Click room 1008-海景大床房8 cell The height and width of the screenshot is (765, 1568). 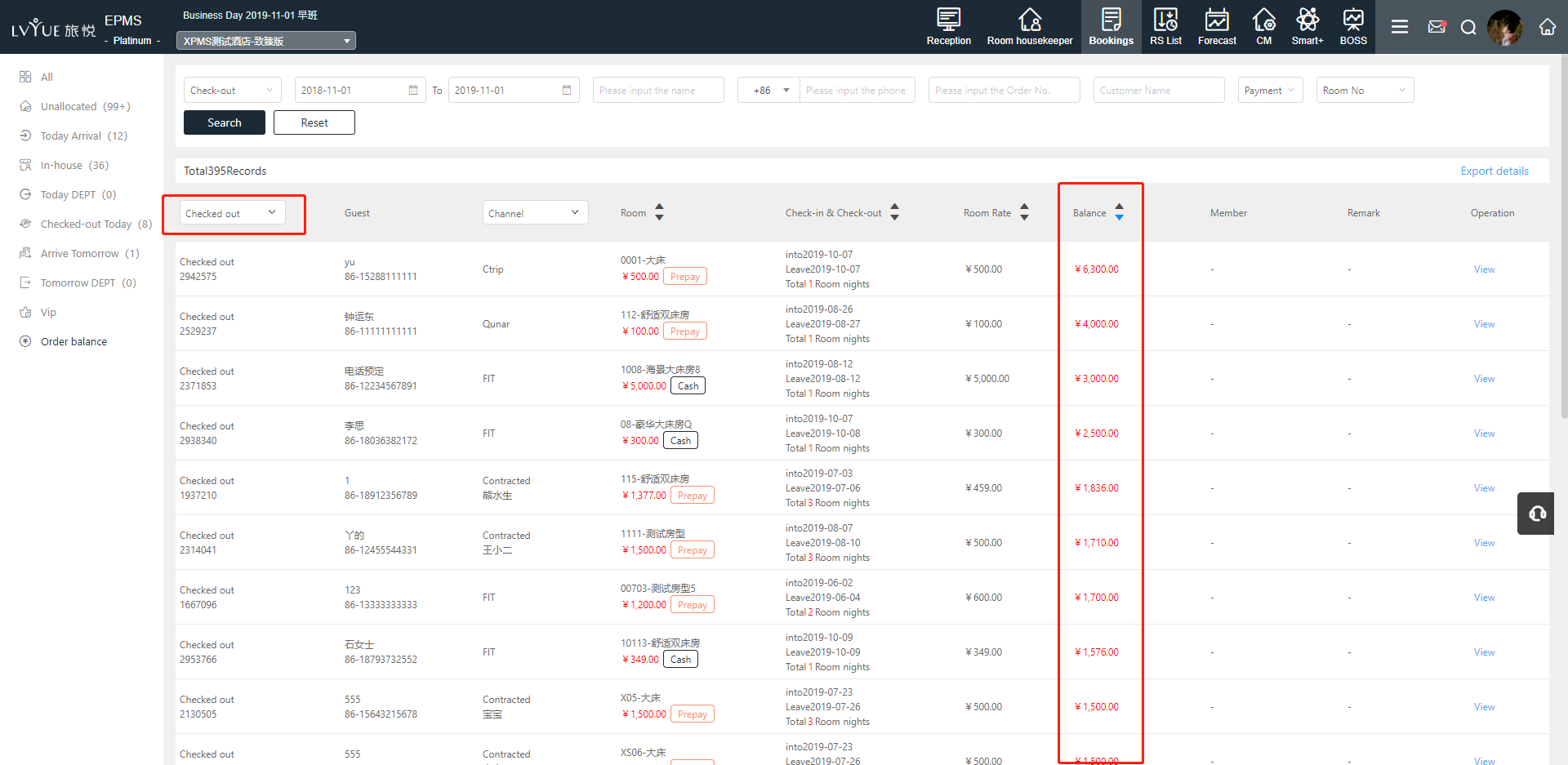[x=660, y=370]
